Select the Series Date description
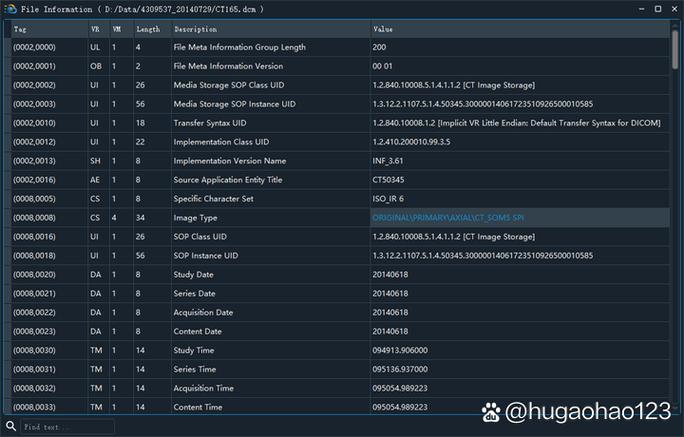Screen dimensions: 684x437 tap(194, 294)
